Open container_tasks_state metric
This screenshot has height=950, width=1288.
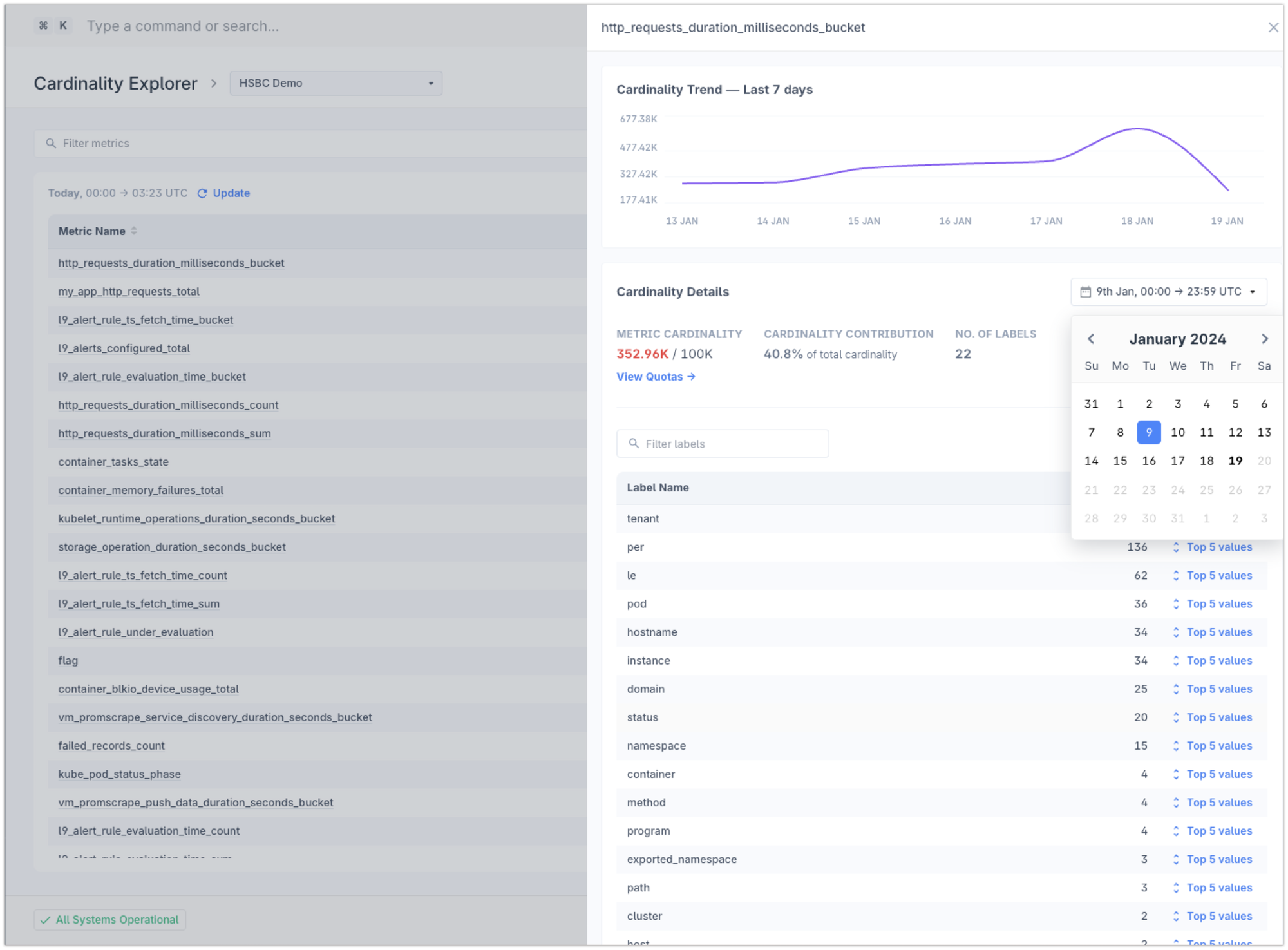(113, 462)
